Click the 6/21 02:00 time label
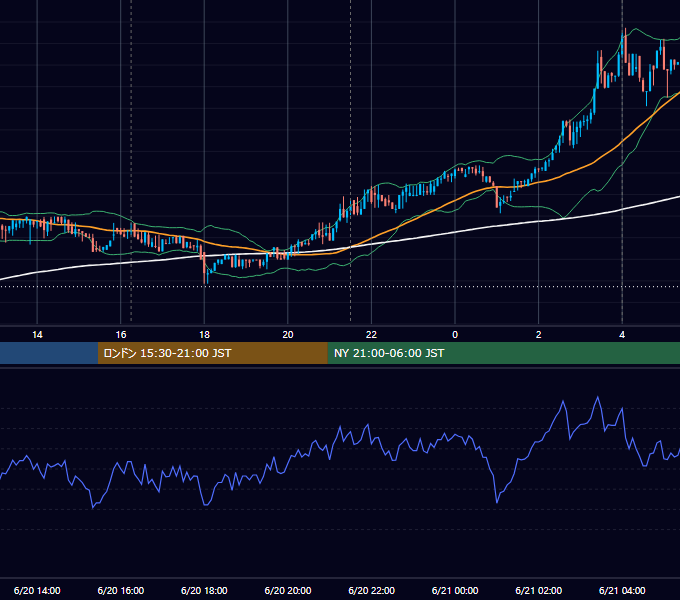 [539, 590]
